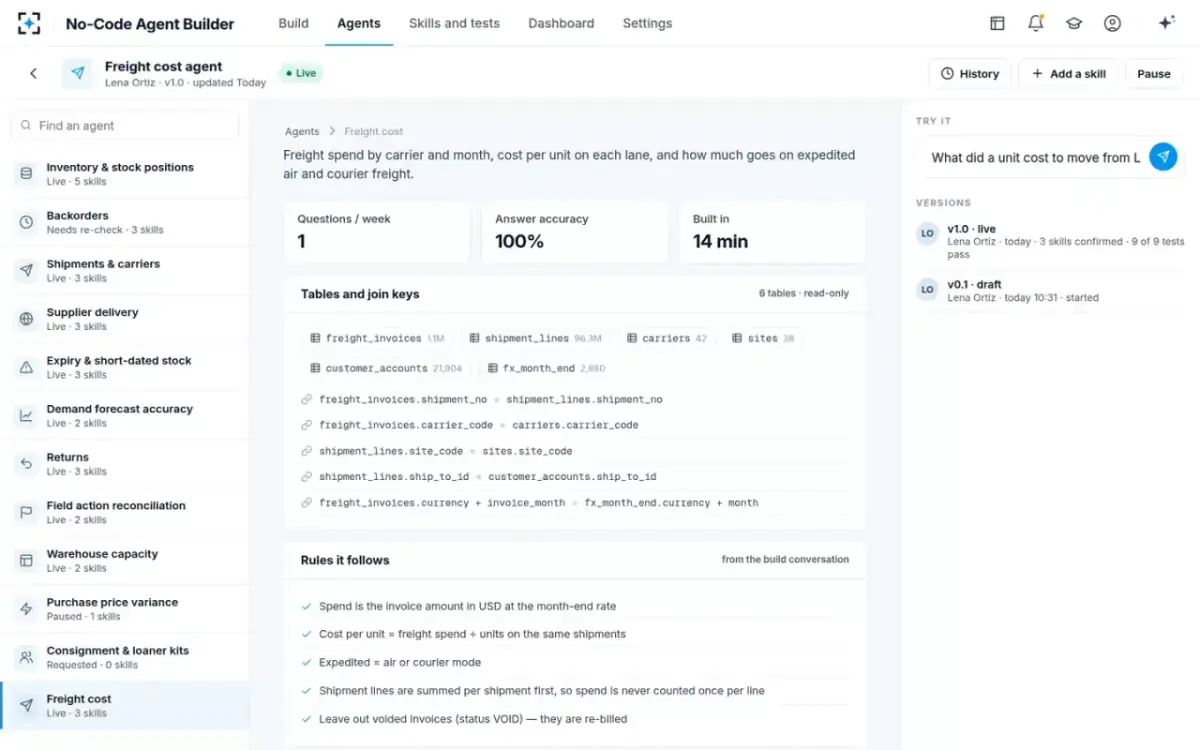Click the Inventory & stock positions database icon
This screenshot has width=1200, height=750.
point(26,174)
